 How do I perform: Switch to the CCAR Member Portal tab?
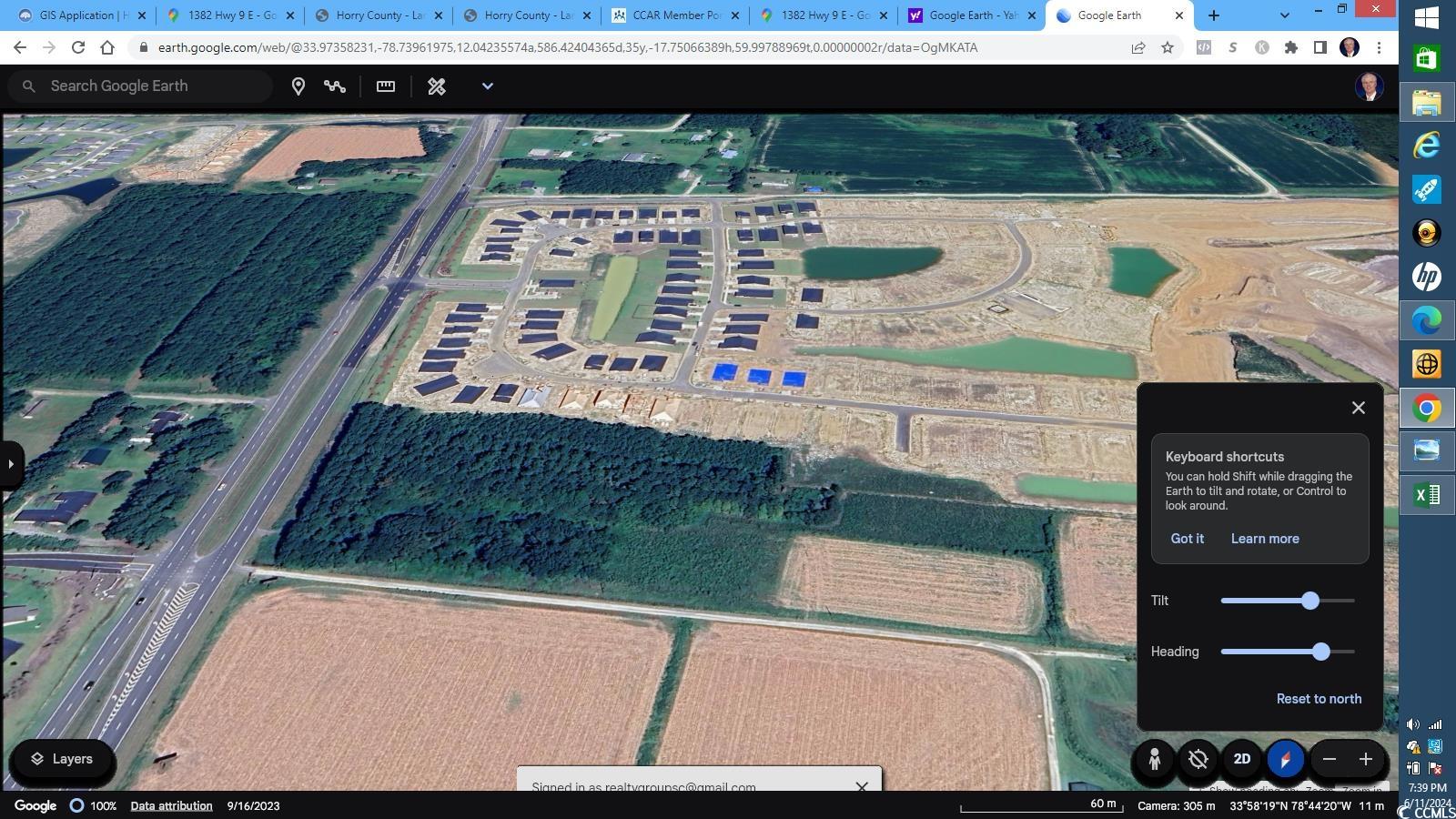(x=675, y=15)
